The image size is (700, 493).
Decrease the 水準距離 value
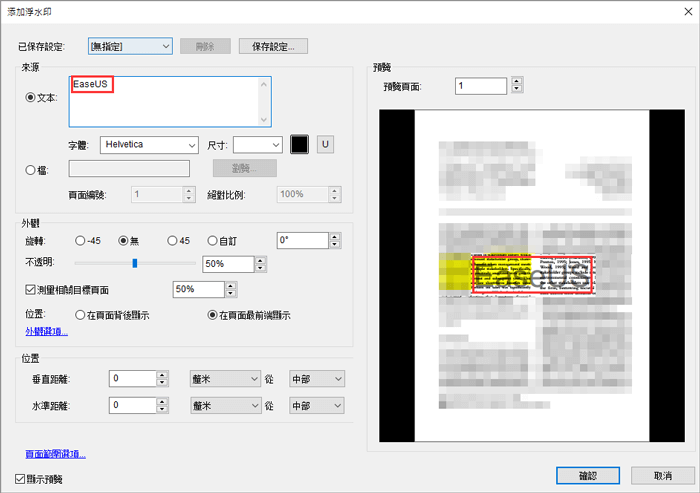click(162, 409)
